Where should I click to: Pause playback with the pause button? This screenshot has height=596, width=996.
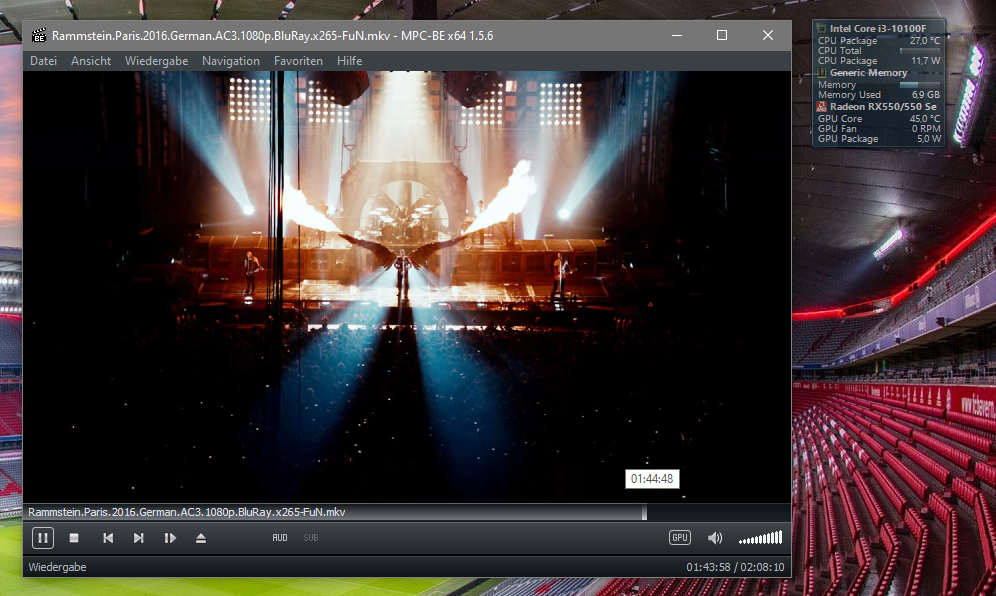click(43, 538)
